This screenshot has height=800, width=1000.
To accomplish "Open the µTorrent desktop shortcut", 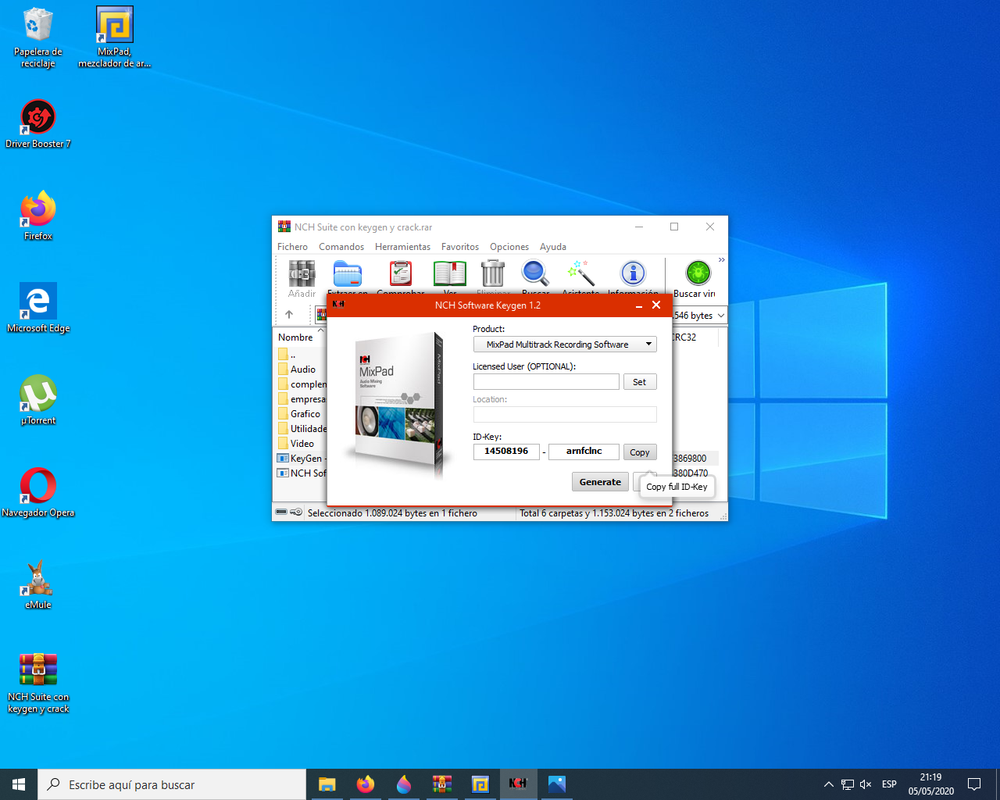I will (38, 400).
